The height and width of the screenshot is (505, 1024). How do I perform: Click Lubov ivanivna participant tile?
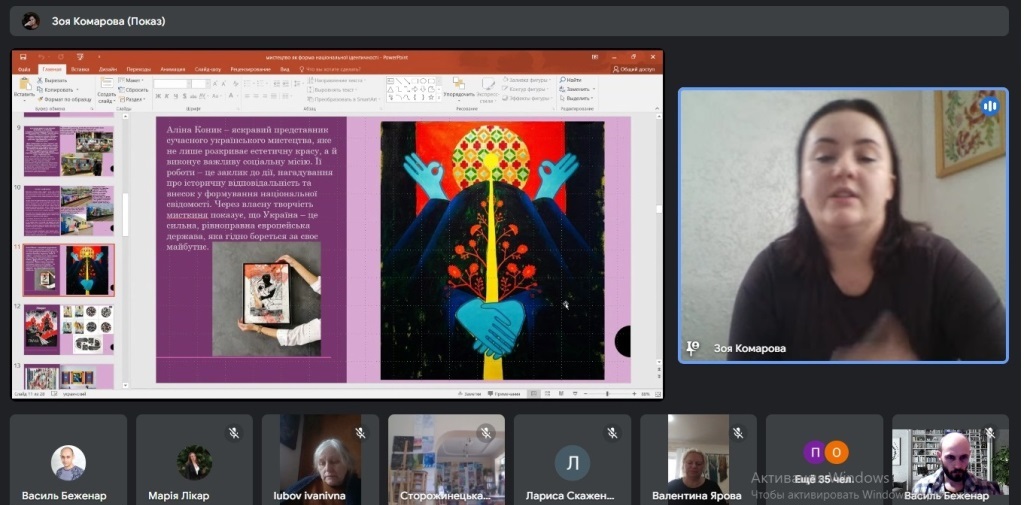(x=320, y=459)
